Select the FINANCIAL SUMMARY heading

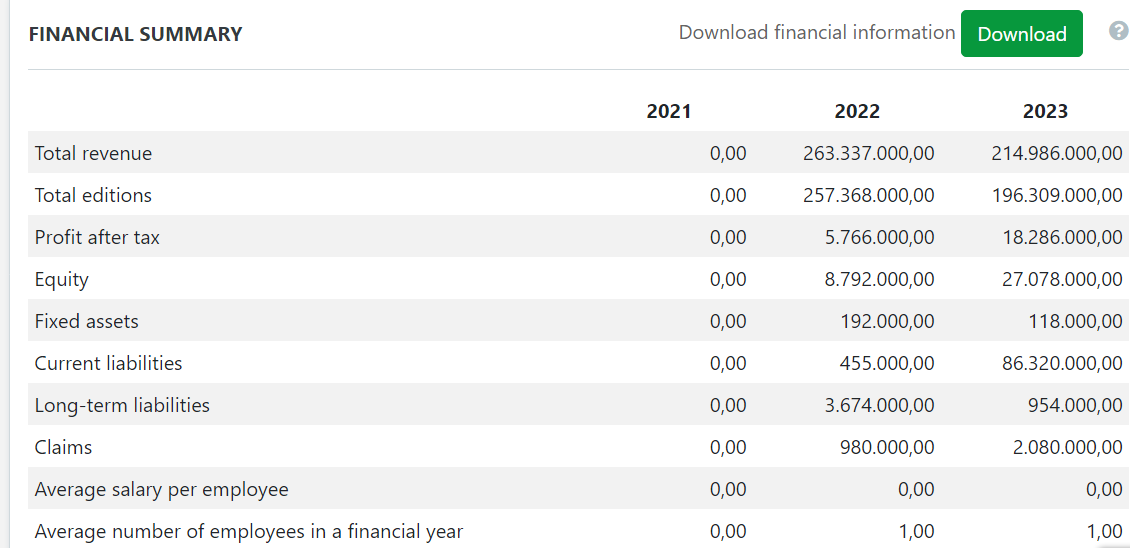[x=136, y=34]
